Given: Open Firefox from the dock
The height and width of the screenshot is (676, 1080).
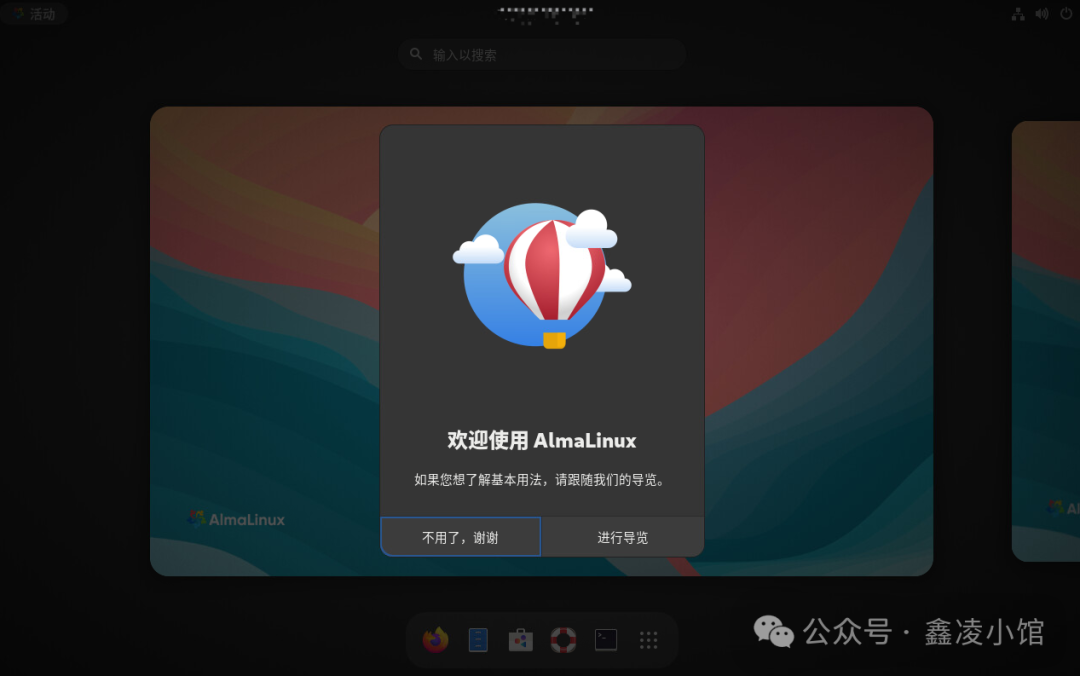Looking at the screenshot, I should (435, 640).
